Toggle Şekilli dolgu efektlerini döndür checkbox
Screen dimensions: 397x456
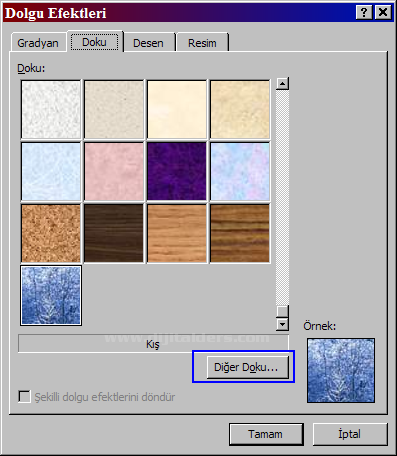pyautogui.click(x=24, y=397)
